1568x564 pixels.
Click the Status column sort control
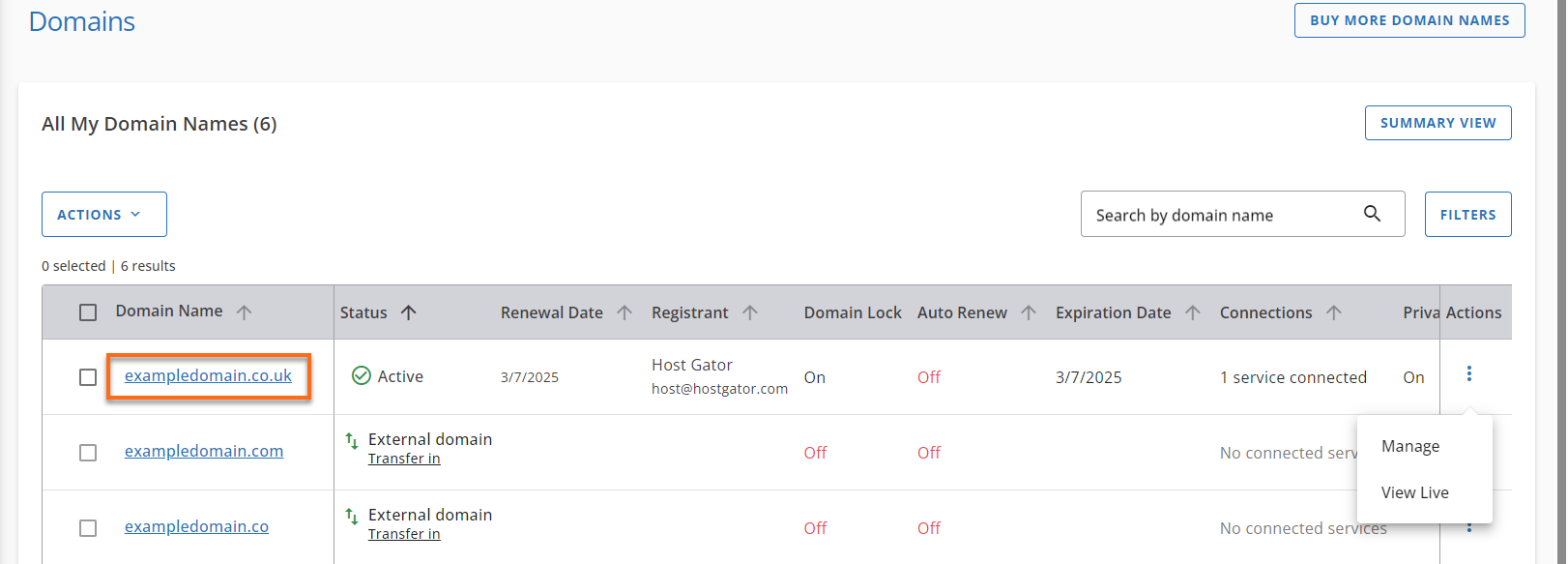tap(409, 312)
